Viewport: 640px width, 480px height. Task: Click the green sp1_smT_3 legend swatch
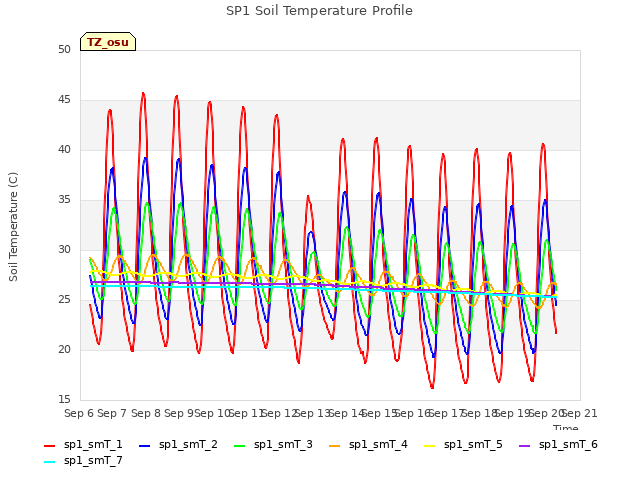240,446
